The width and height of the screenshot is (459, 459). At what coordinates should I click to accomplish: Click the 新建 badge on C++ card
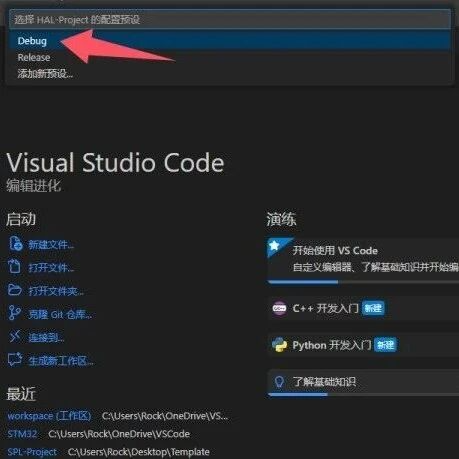point(373,308)
